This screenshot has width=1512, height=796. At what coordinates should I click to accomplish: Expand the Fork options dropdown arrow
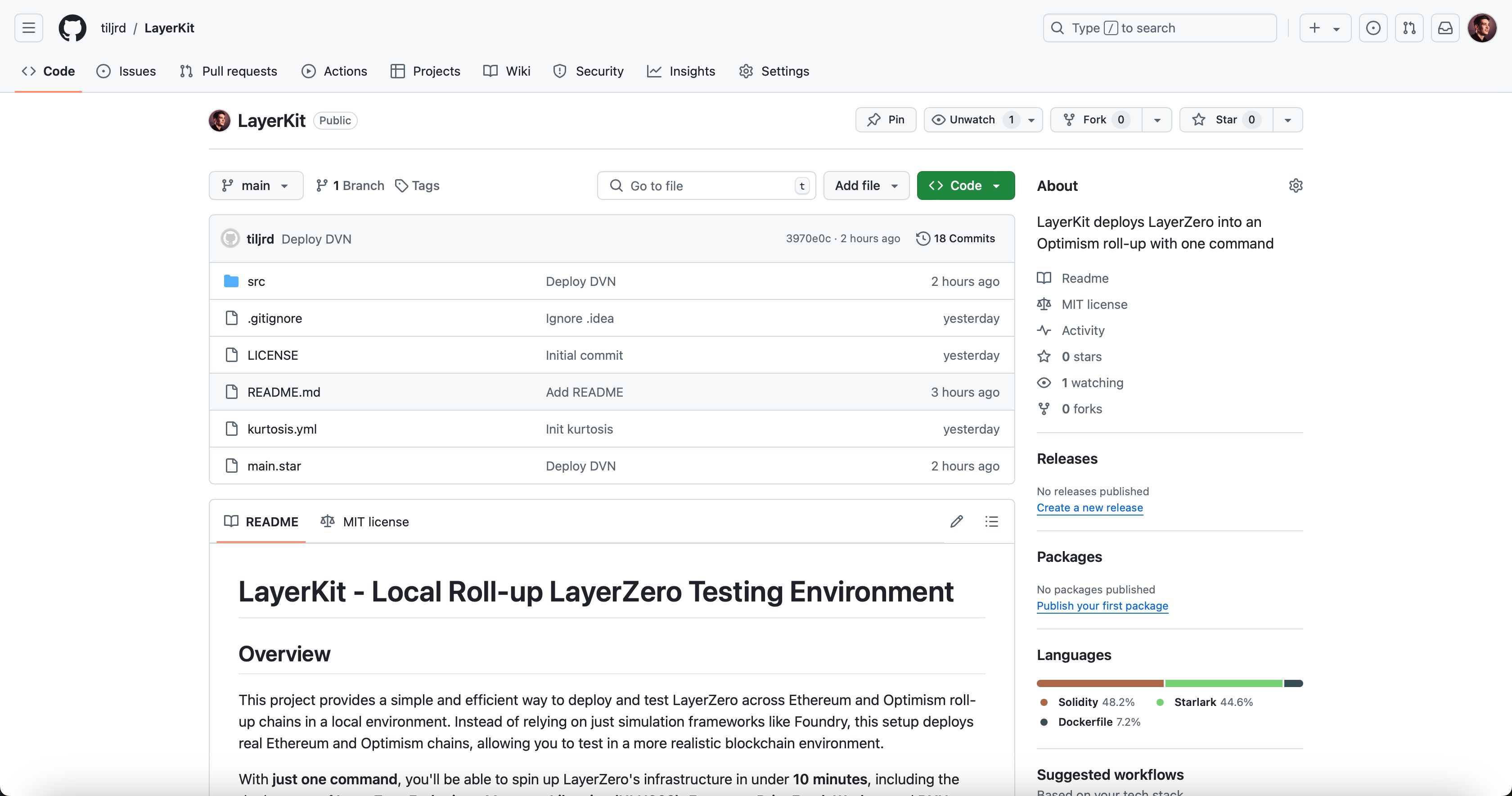[x=1157, y=120]
